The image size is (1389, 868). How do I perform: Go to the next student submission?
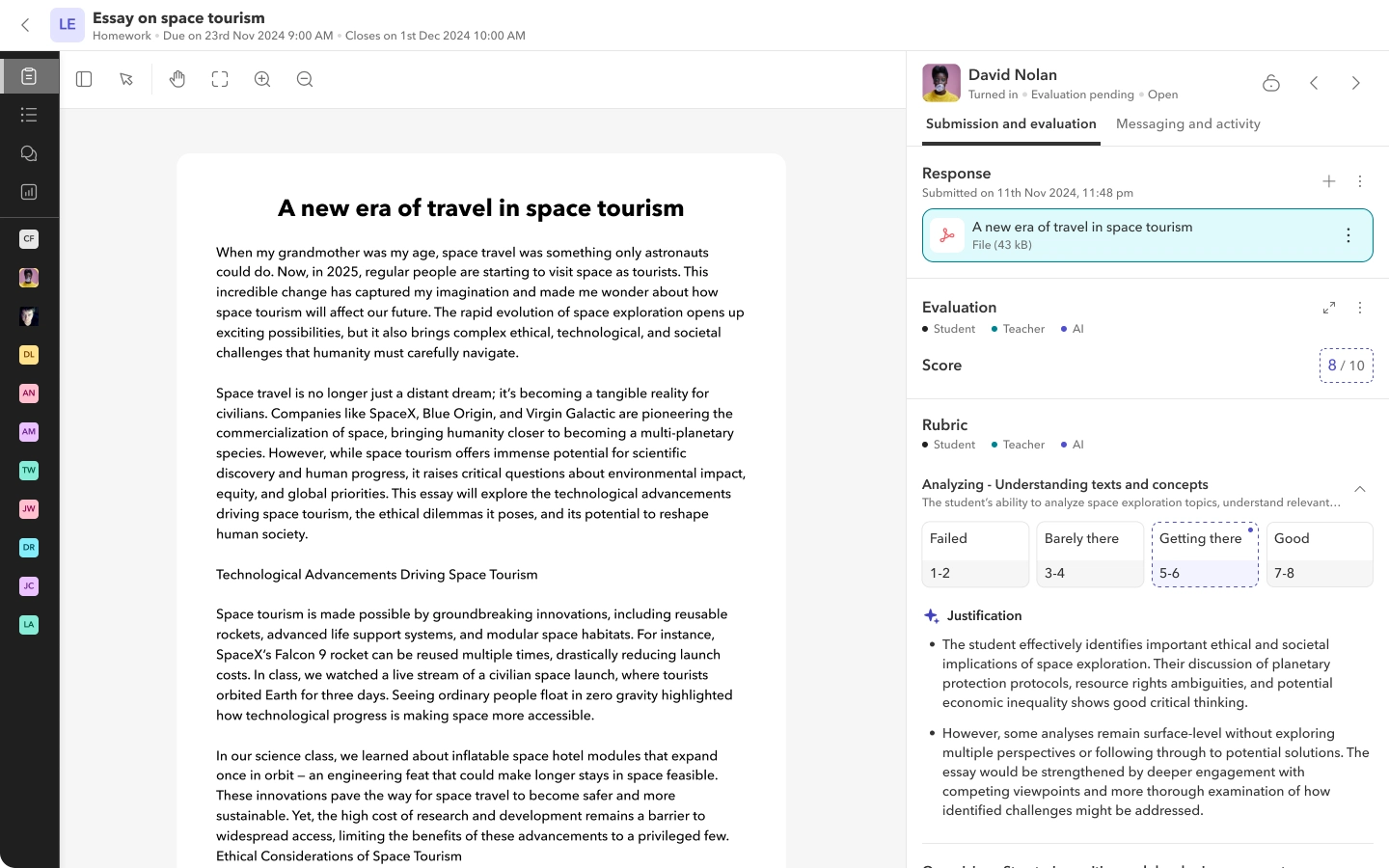pyautogui.click(x=1355, y=83)
